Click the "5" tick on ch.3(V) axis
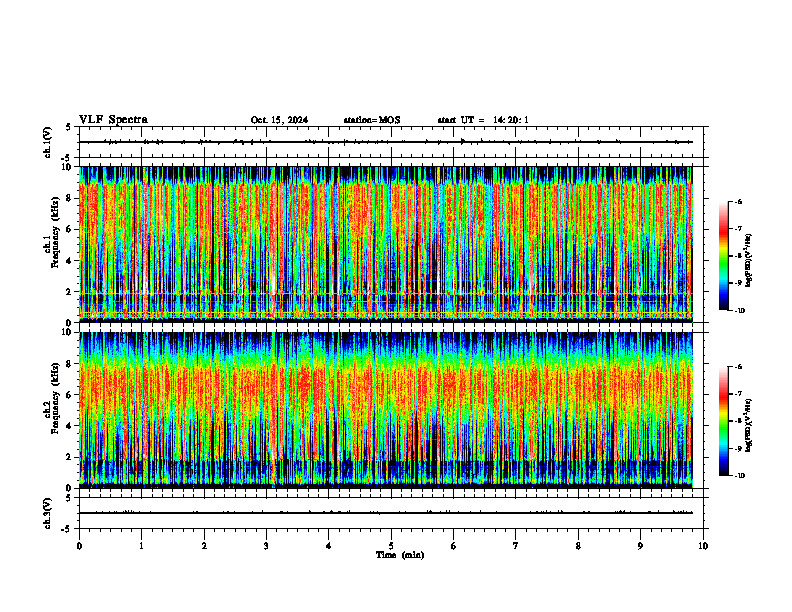792x612 pixels. 68,498
